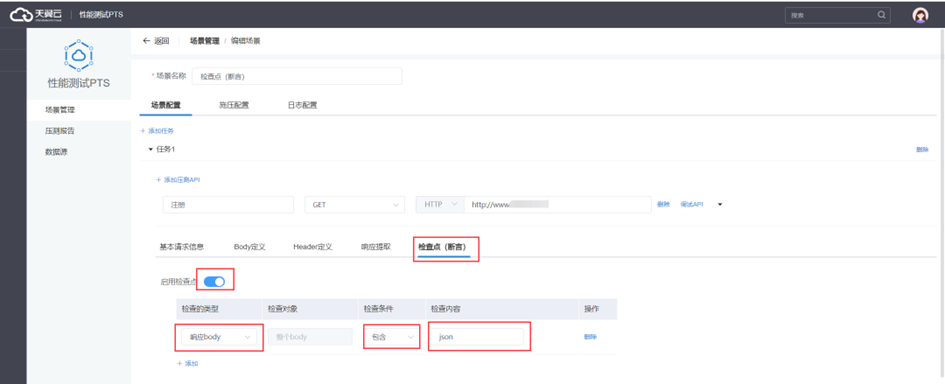Collapse the 任务1 section
The image size is (945, 384).
(x=150, y=149)
